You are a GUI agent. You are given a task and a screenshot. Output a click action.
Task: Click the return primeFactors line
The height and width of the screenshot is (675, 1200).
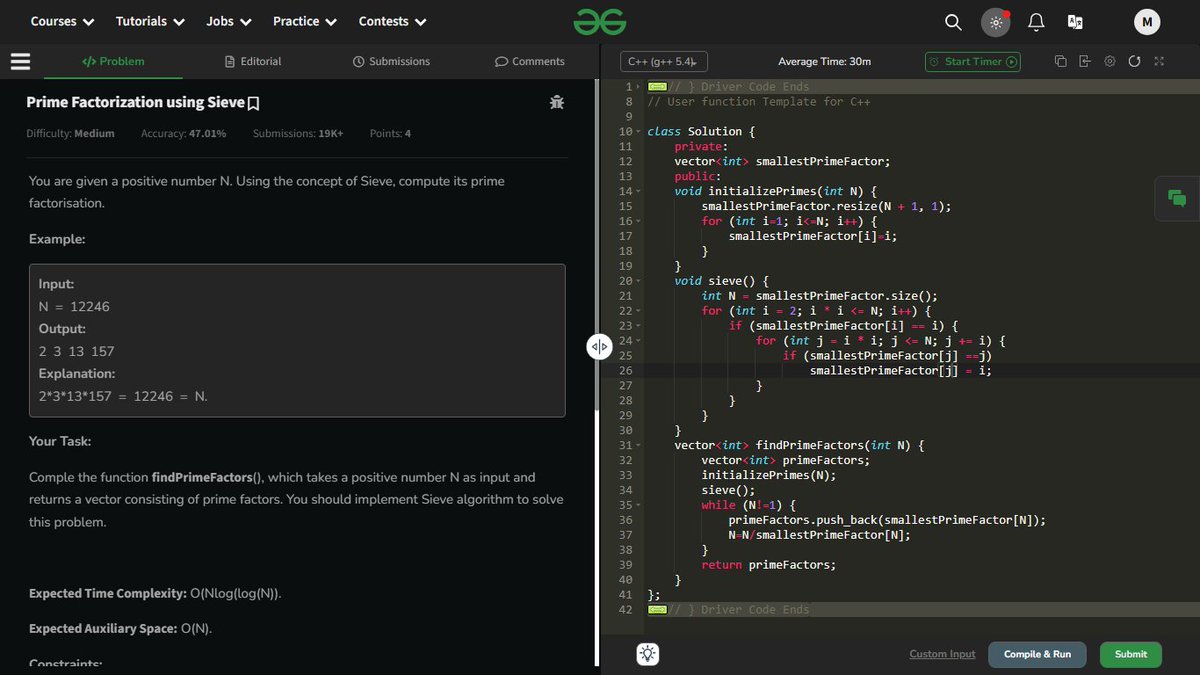pos(768,565)
